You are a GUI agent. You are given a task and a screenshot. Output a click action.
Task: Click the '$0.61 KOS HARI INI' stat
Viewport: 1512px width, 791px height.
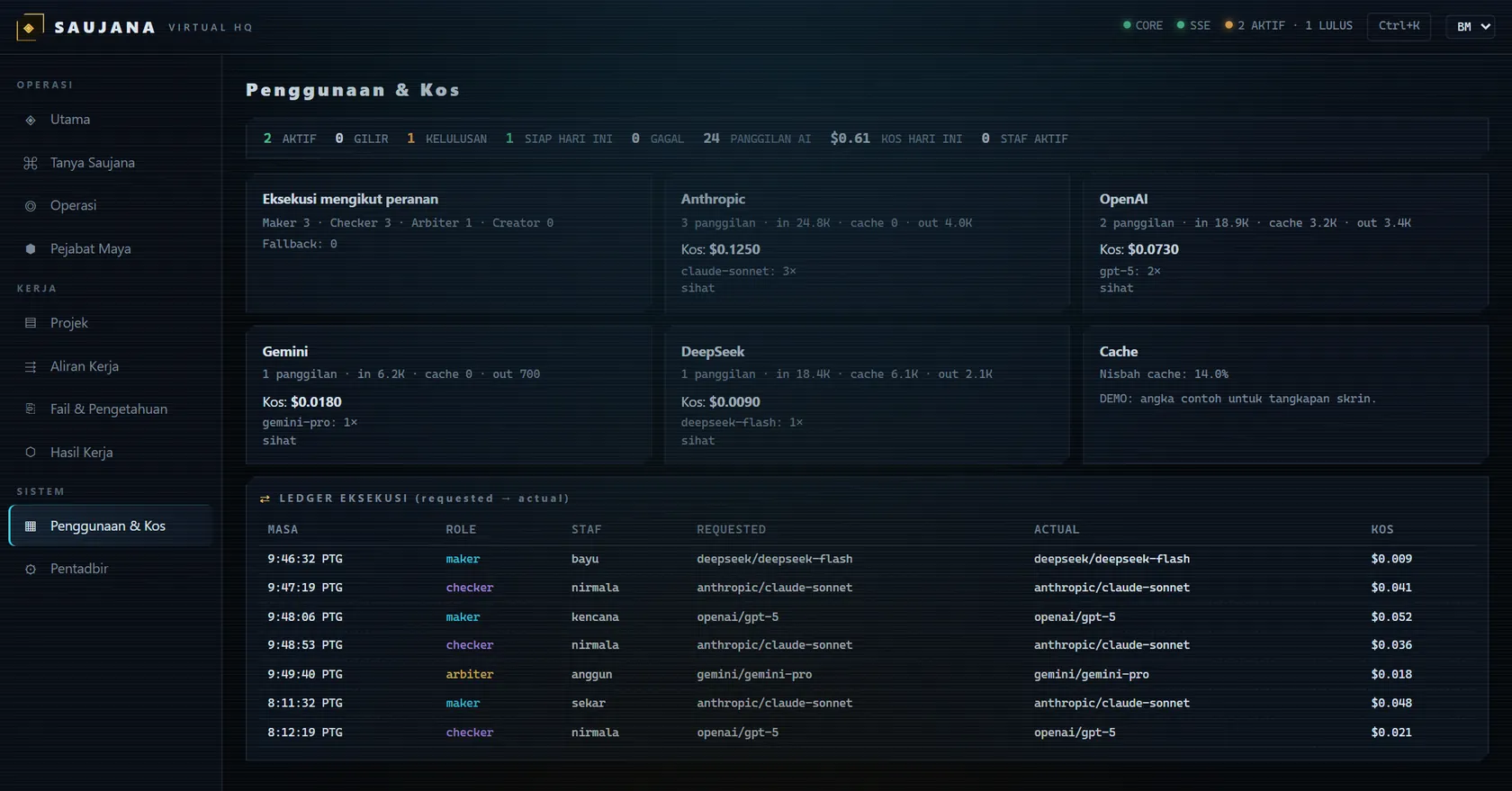click(896, 139)
